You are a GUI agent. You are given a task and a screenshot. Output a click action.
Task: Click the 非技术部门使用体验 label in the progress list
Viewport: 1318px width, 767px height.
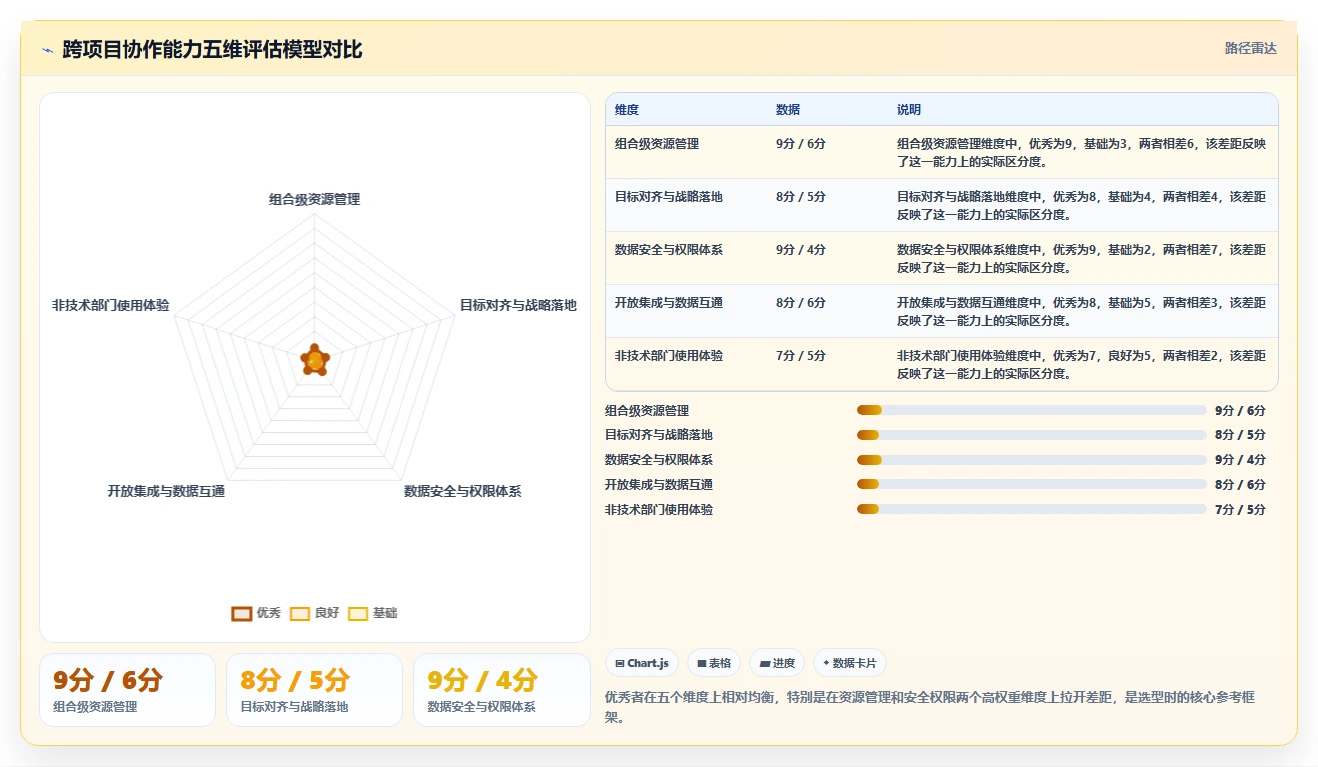tap(659, 509)
